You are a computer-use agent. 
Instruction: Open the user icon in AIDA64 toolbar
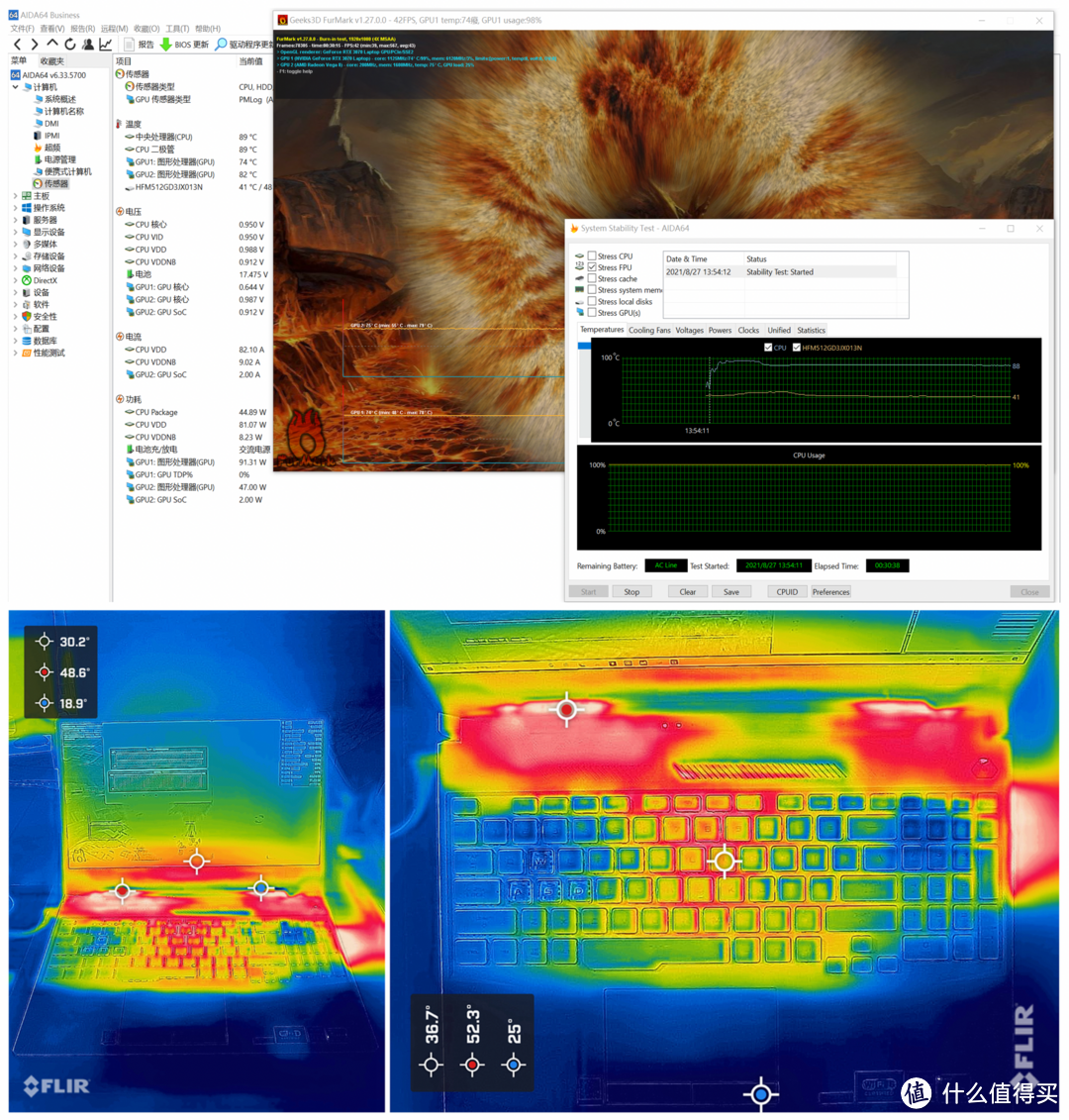click(x=88, y=45)
